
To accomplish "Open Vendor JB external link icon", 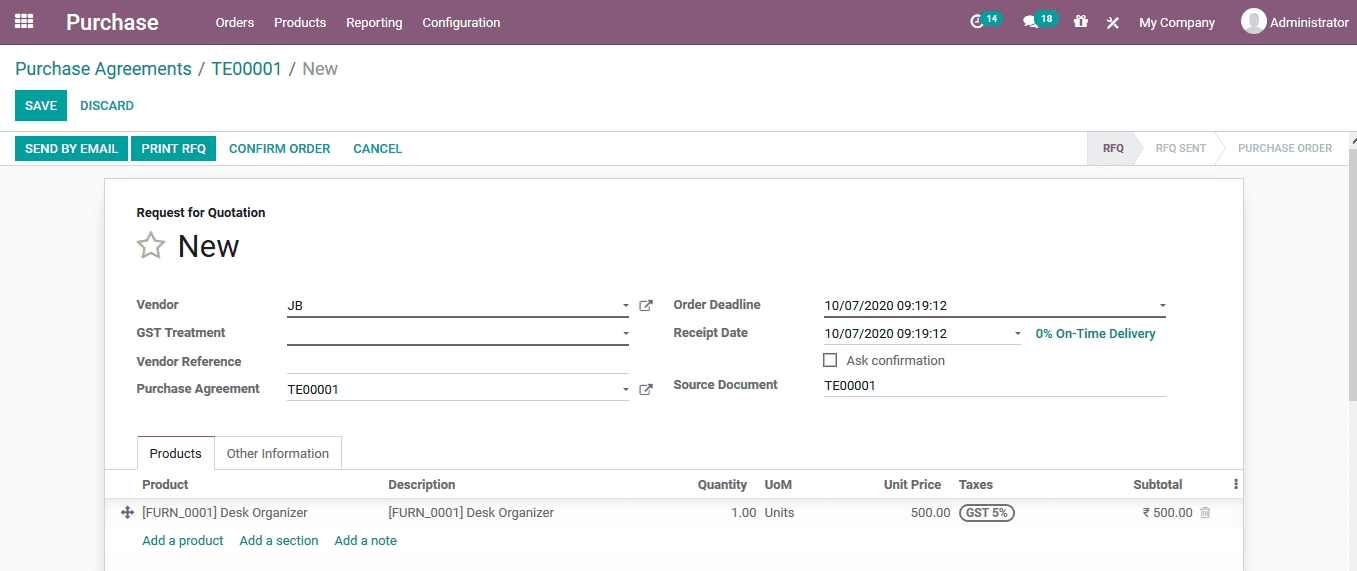I will 646,306.
